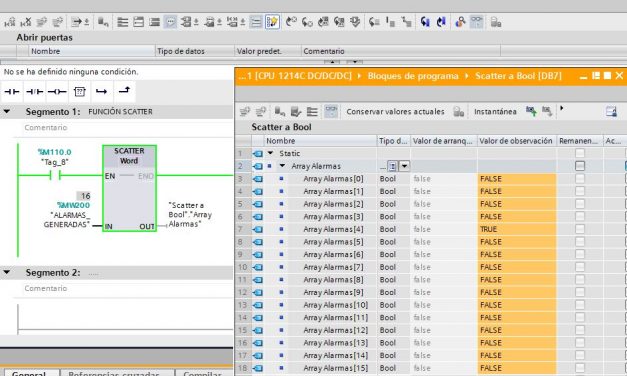Click the first insert row icon in the DB toolbar
The height and width of the screenshot is (376, 627).
(244, 112)
